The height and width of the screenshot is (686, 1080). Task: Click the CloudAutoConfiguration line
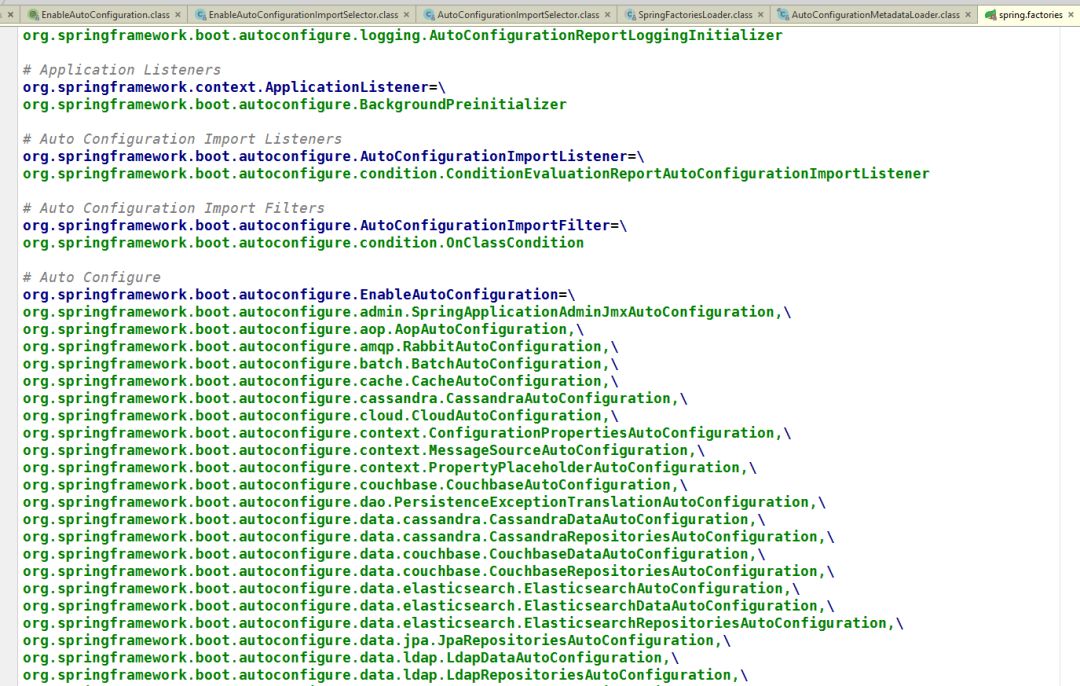point(320,415)
